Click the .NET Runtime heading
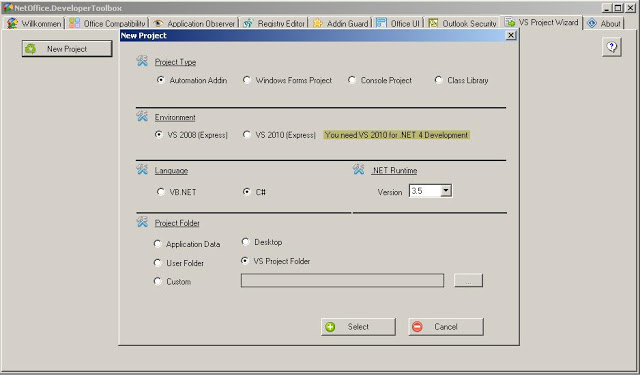This screenshot has height=376, width=640. coord(394,170)
